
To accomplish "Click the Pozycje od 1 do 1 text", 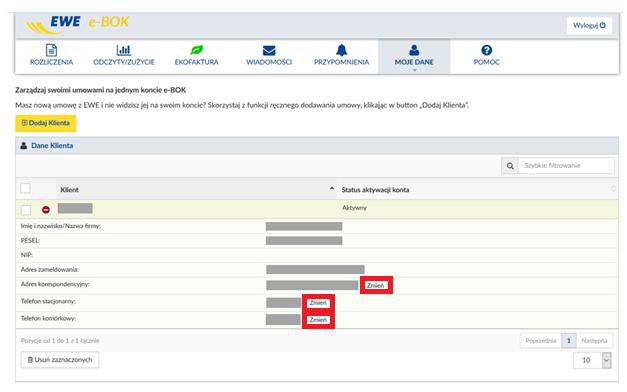I will (60, 341).
